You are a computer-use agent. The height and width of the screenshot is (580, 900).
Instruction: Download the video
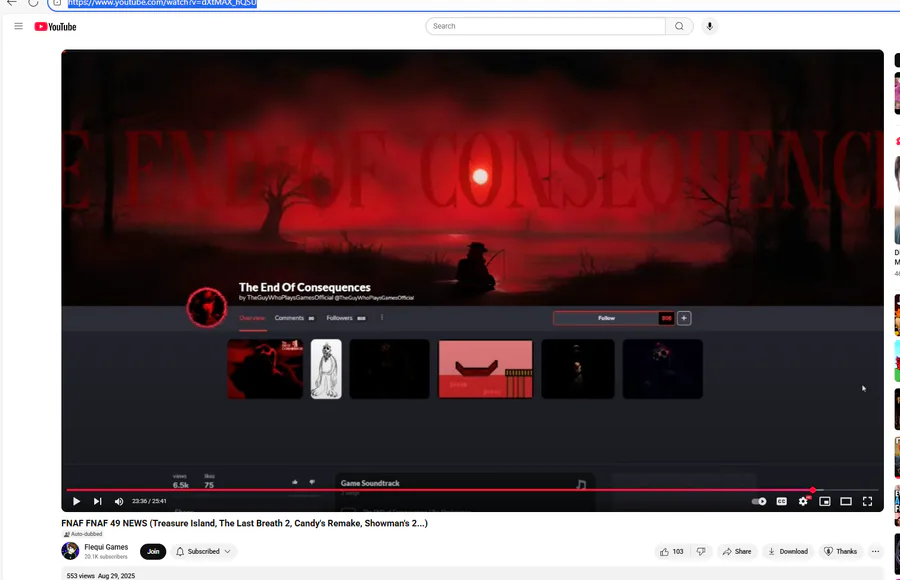(788, 551)
